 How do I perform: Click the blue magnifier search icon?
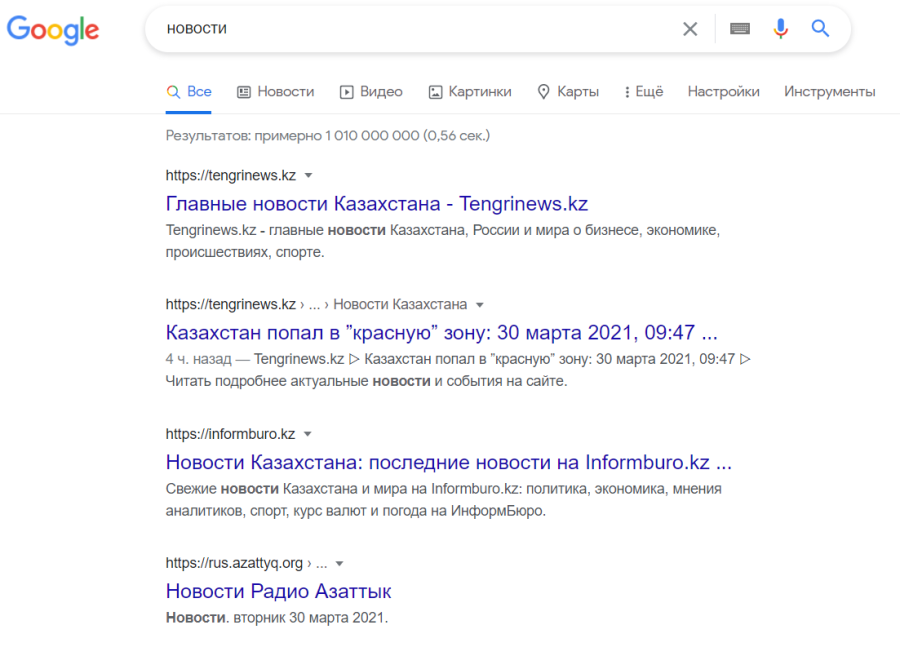pos(820,28)
